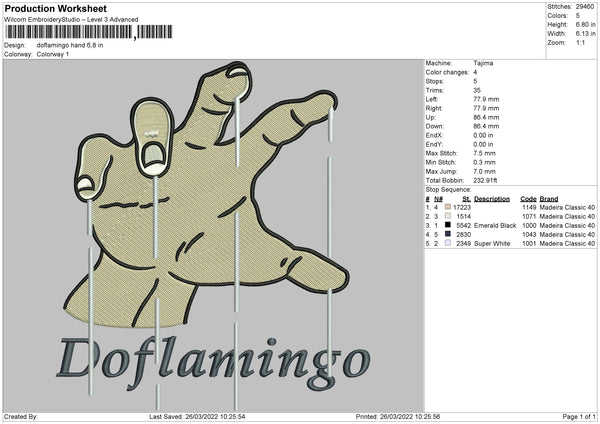Select the Height value '6.80 in'
600x424 pixels.
(x=585, y=24)
